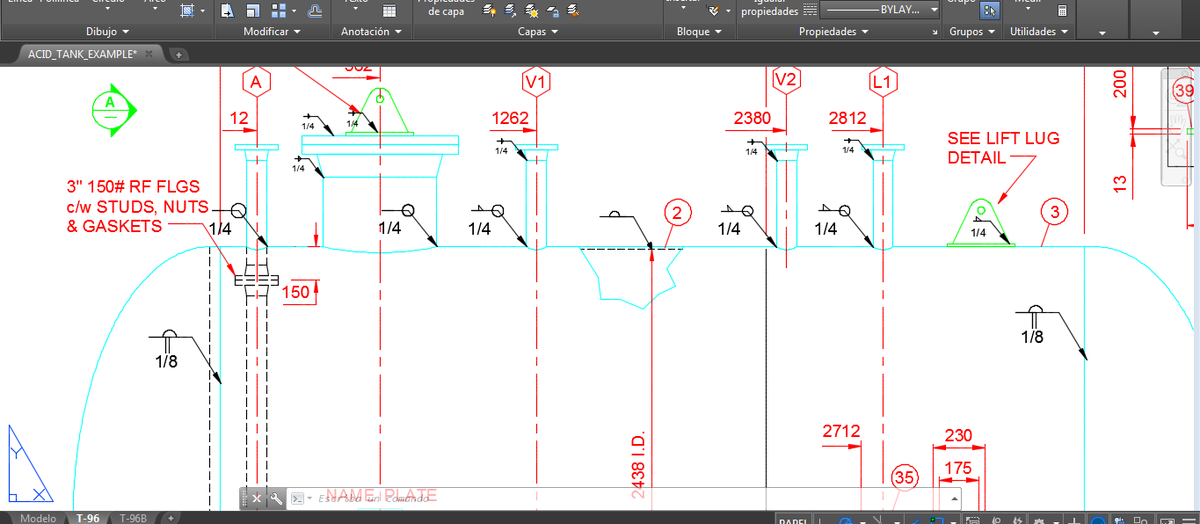Select the T-96B layout tab

pos(133,518)
